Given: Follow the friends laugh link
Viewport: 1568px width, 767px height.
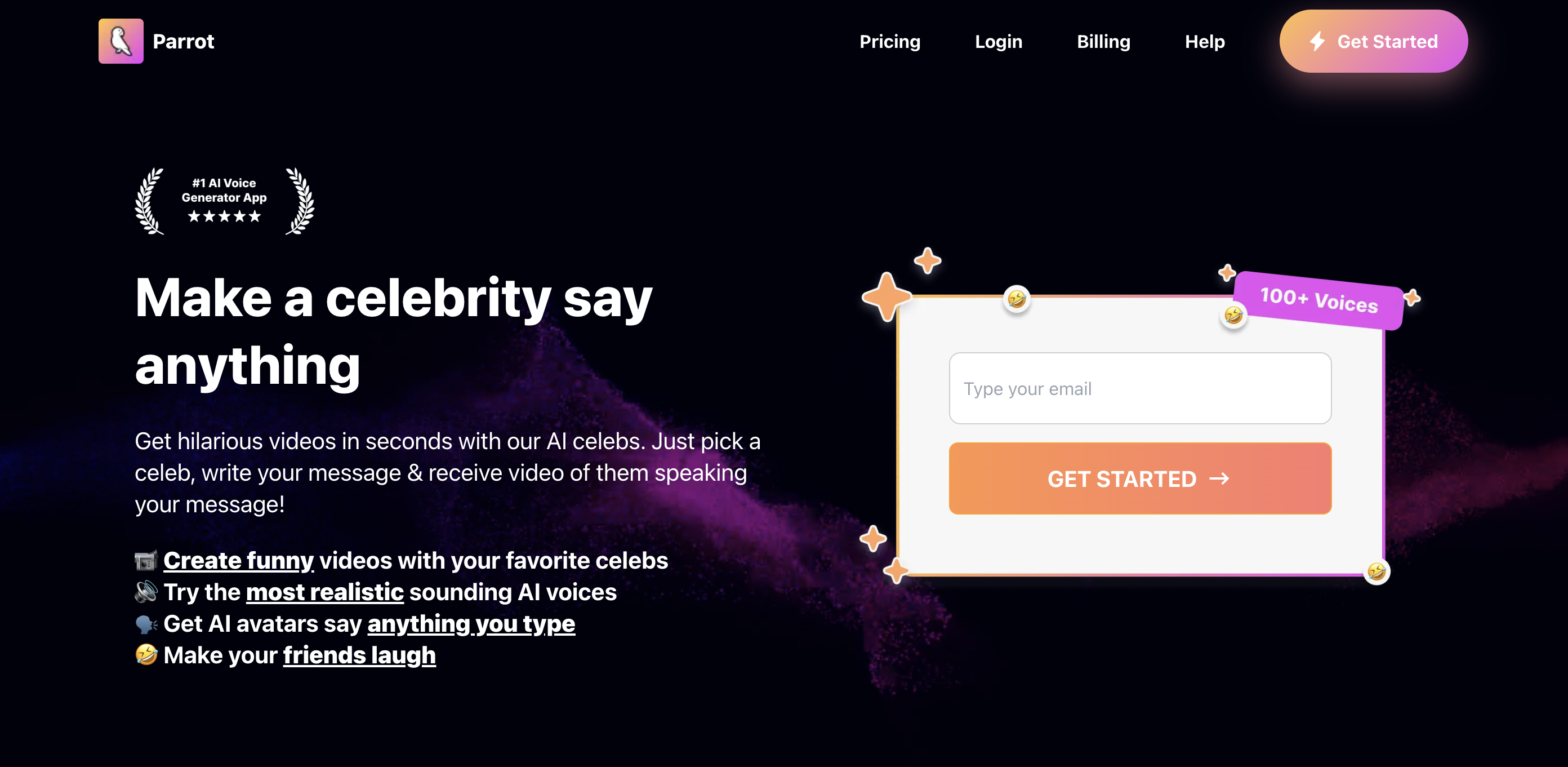Looking at the screenshot, I should point(359,655).
